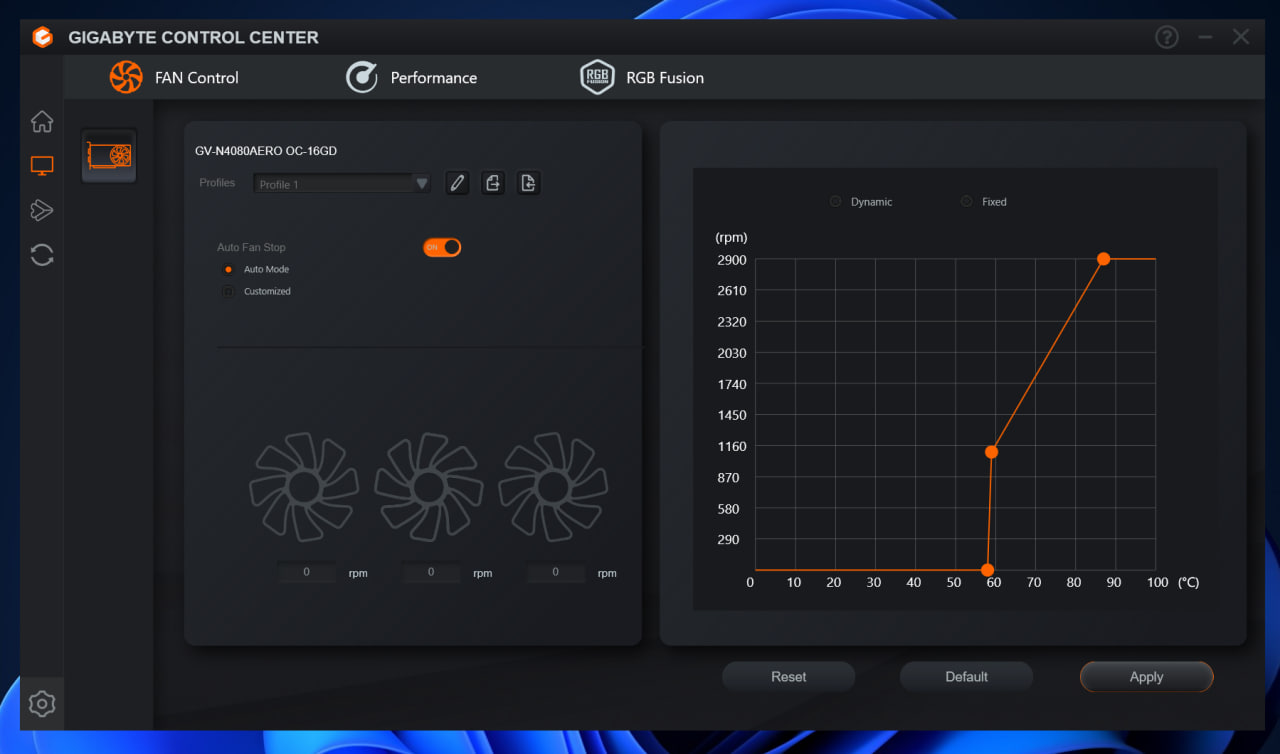Apply the fan settings
Image resolution: width=1280 pixels, height=754 pixels.
tap(1146, 677)
